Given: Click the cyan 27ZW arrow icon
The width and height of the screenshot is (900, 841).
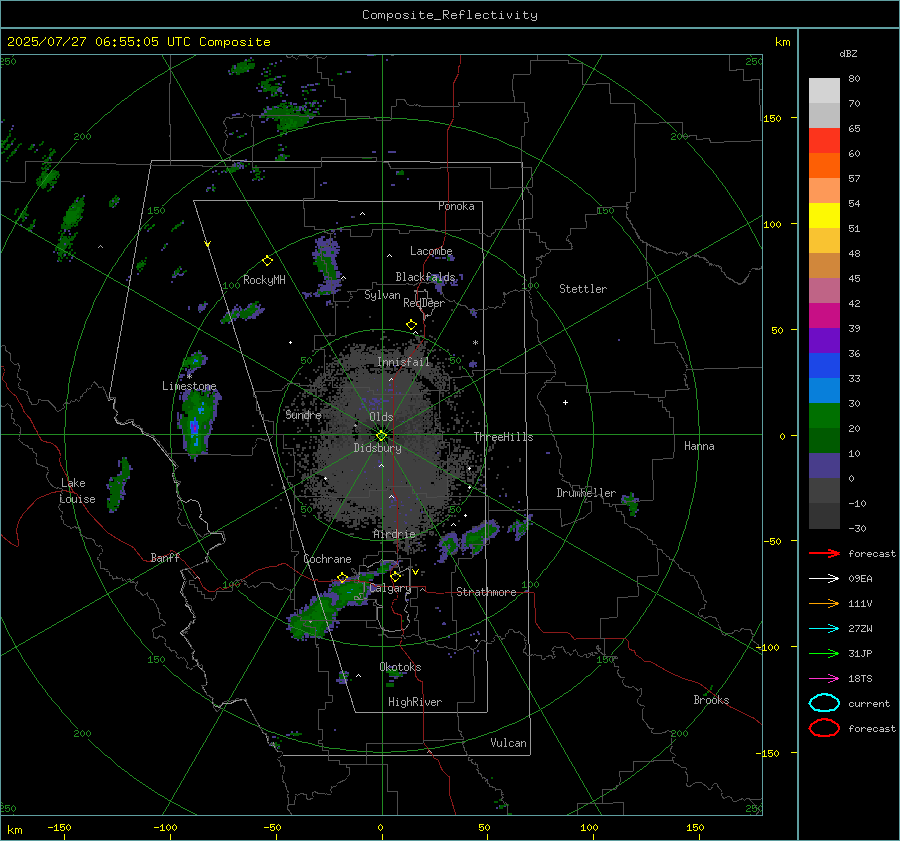Looking at the screenshot, I should point(824,629).
